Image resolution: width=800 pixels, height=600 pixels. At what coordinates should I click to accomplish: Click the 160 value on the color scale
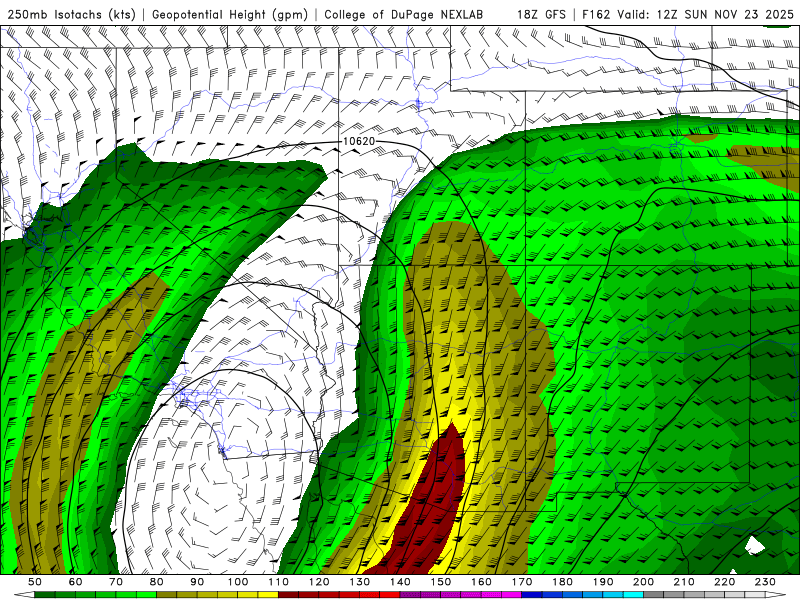[481, 582]
